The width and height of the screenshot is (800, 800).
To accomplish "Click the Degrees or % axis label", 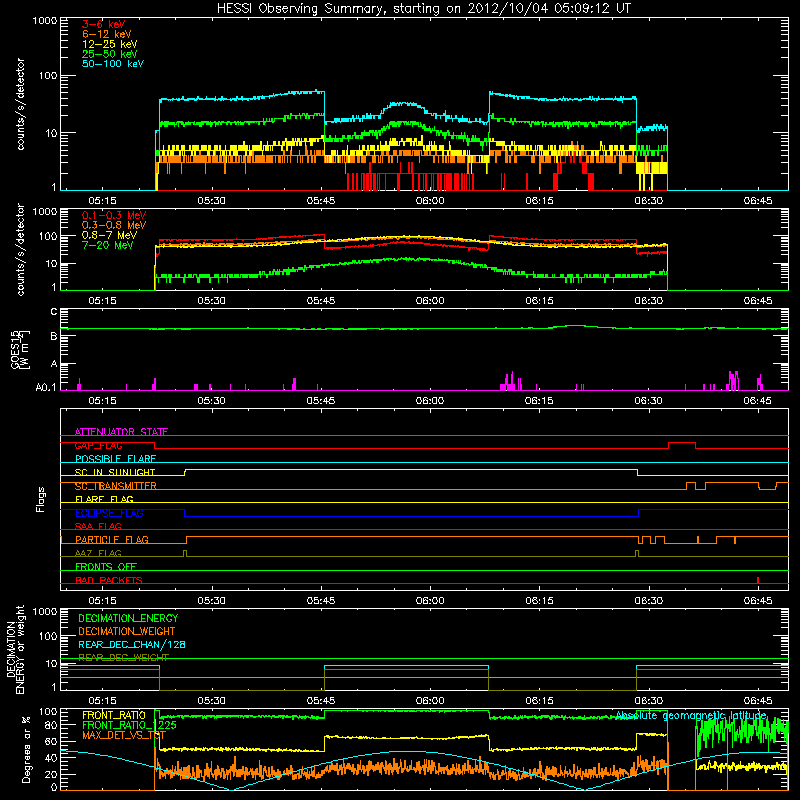I will click(x=26, y=749).
